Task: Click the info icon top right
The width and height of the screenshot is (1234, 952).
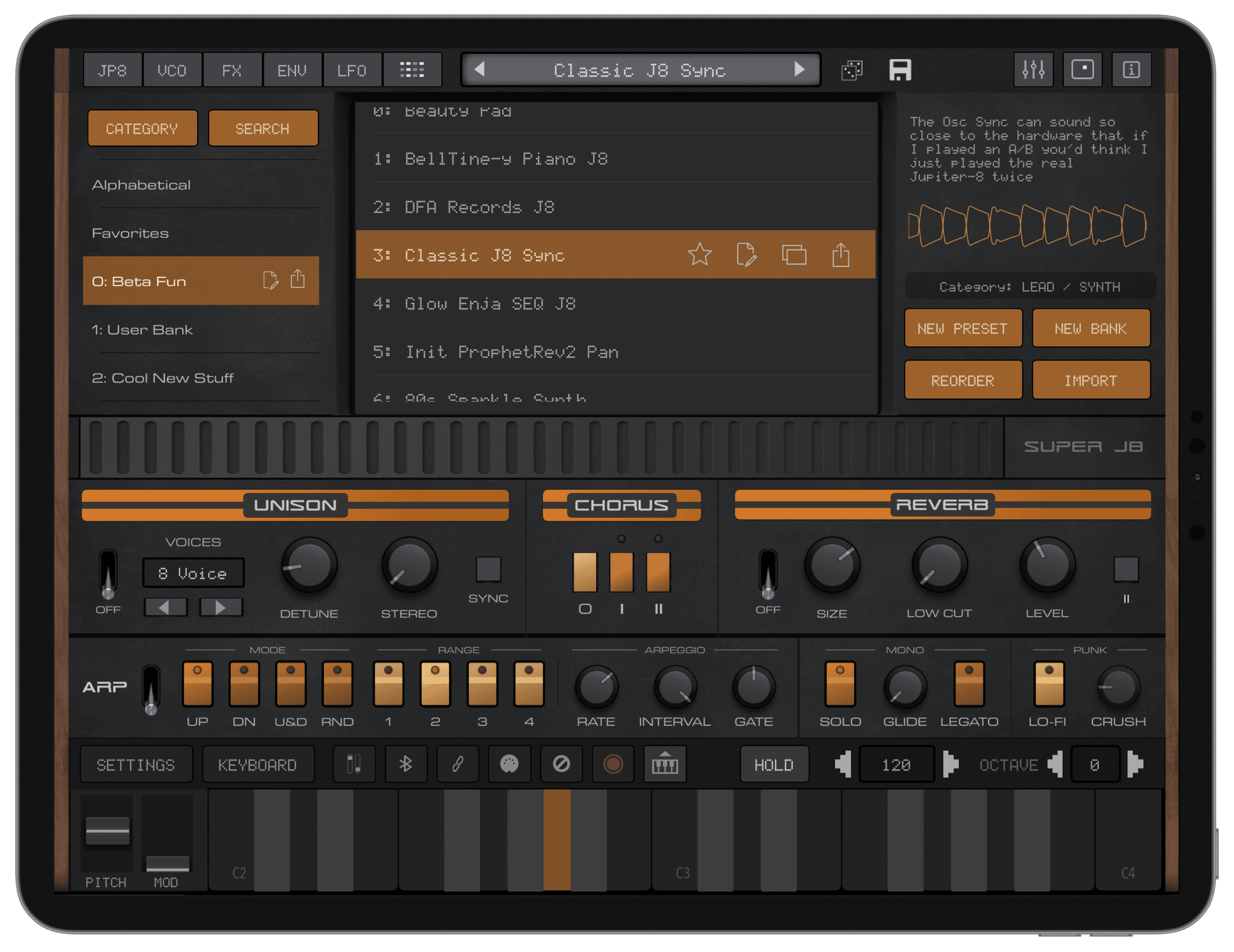Action: [x=1131, y=70]
